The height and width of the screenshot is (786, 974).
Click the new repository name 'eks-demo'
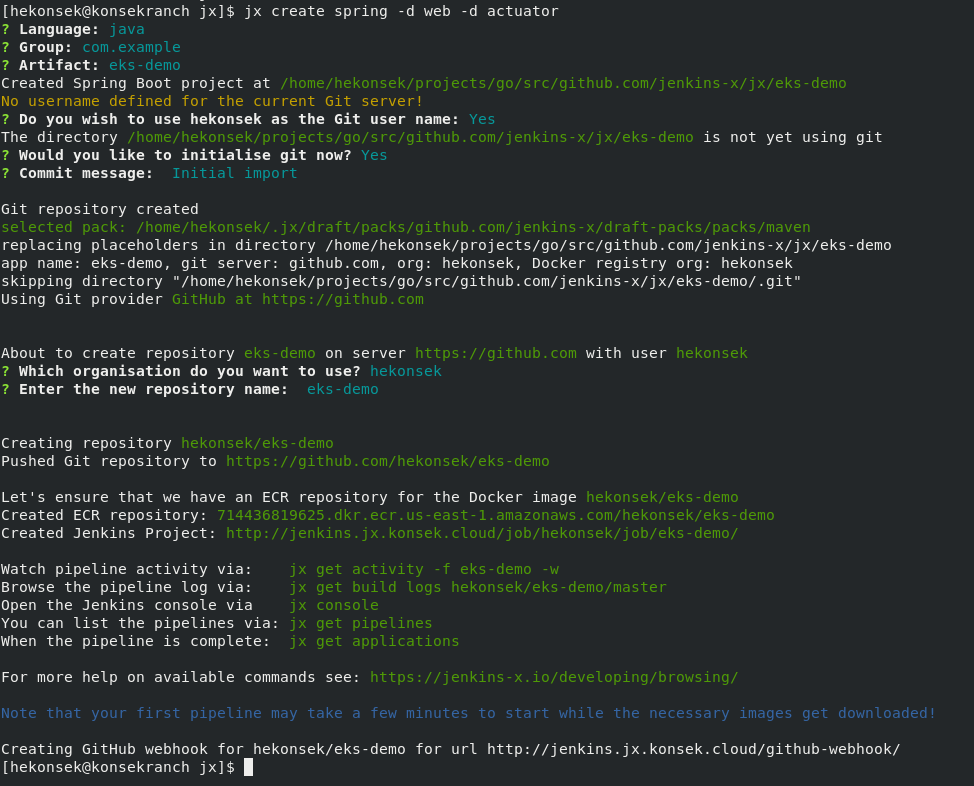click(x=343, y=390)
